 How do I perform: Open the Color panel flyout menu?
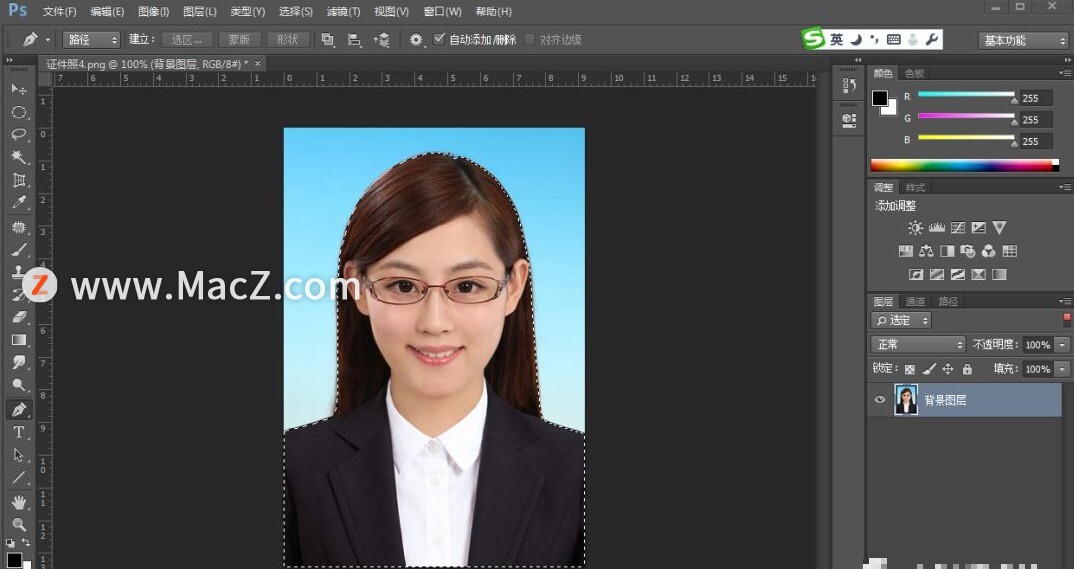pos(1065,73)
